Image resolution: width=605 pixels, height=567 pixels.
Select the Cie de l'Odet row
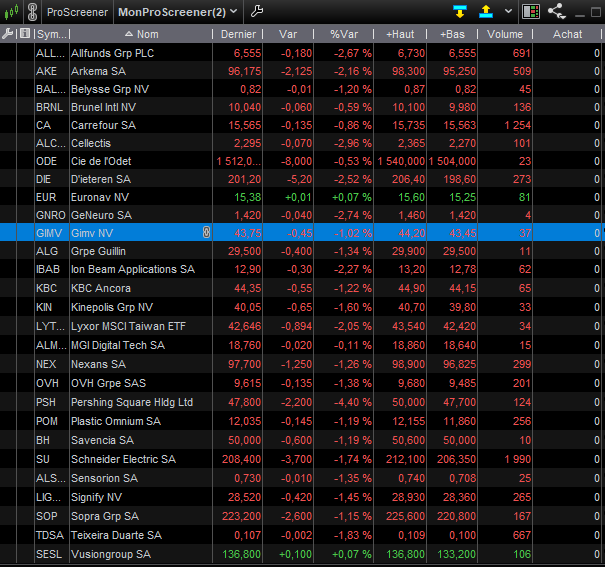click(301, 161)
